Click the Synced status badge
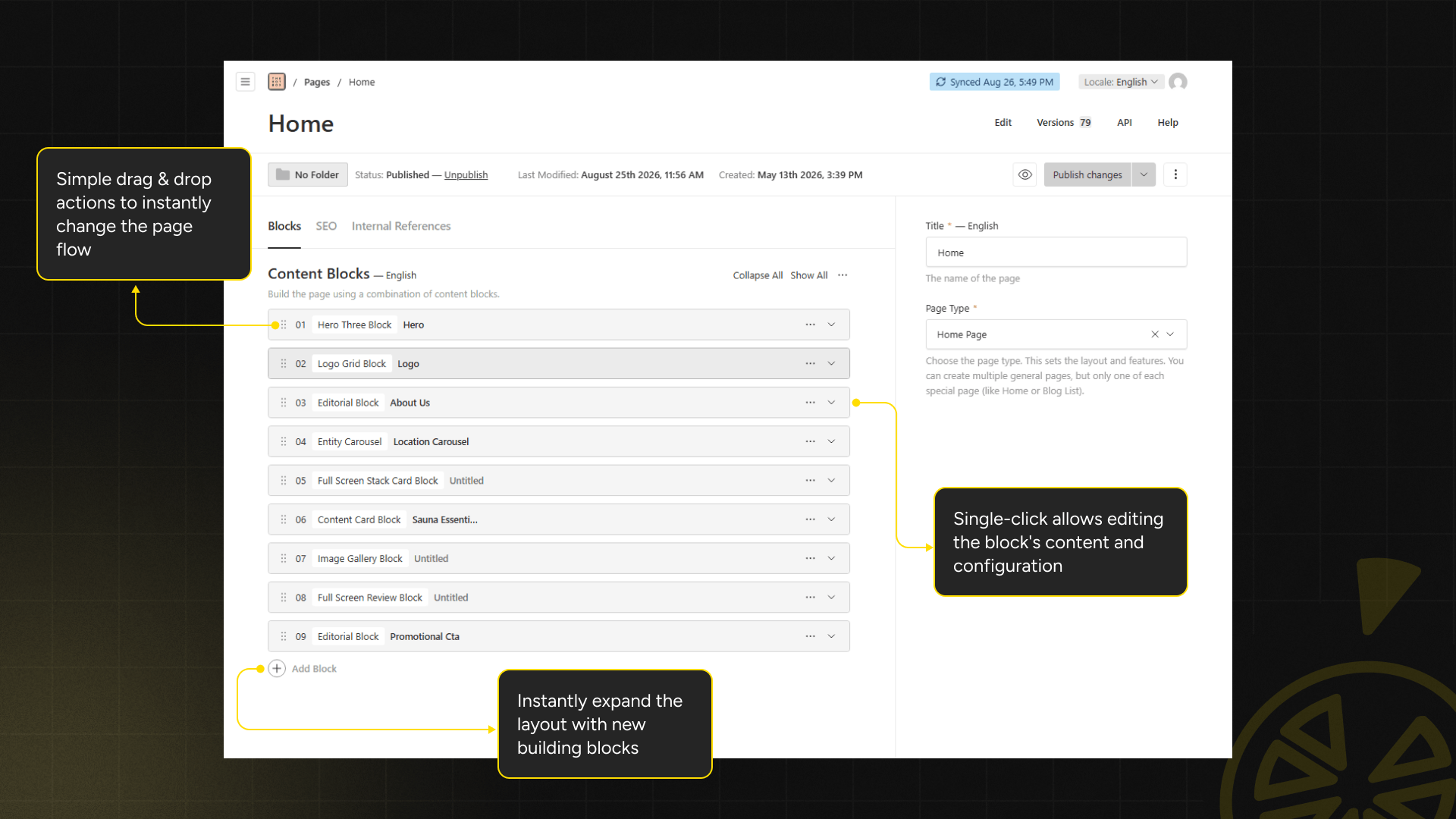1456x819 pixels. (995, 82)
